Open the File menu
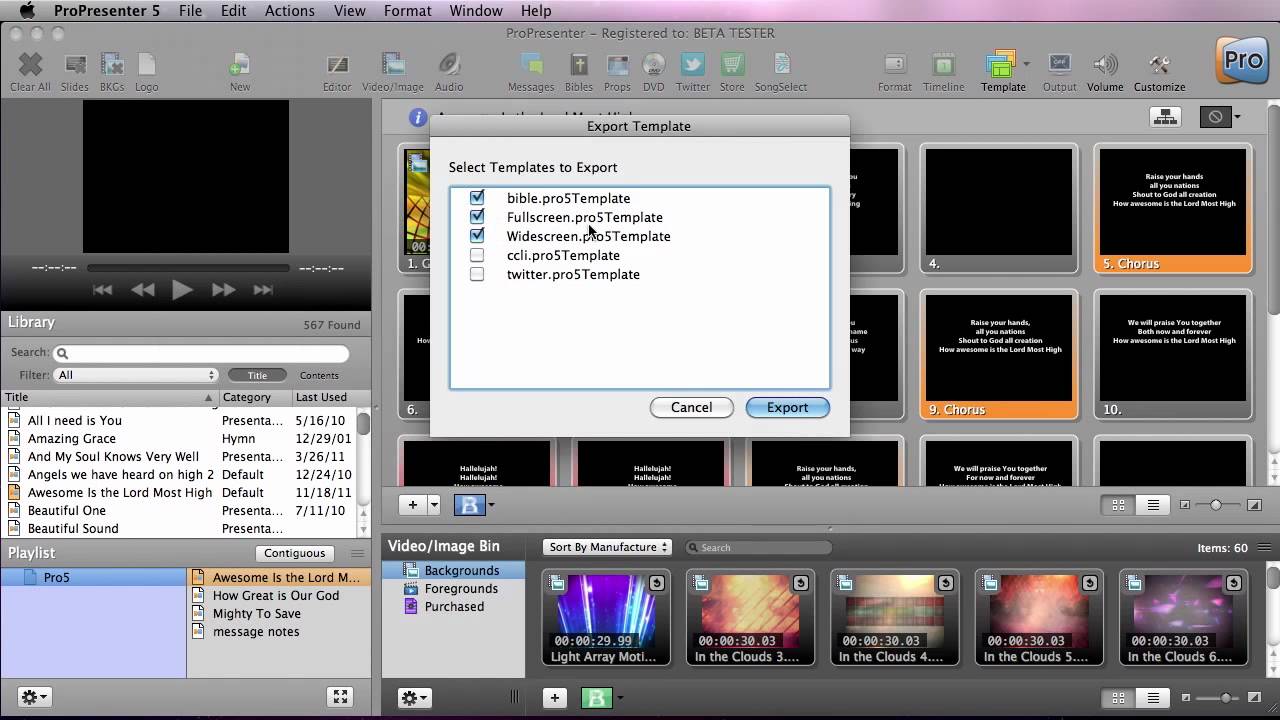This screenshot has width=1280, height=720. pyautogui.click(x=190, y=11)
